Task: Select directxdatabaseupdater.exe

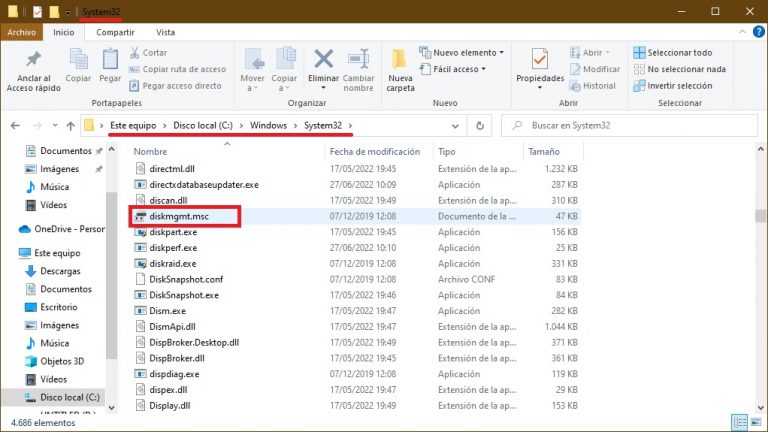Action: tap(204, 185)
